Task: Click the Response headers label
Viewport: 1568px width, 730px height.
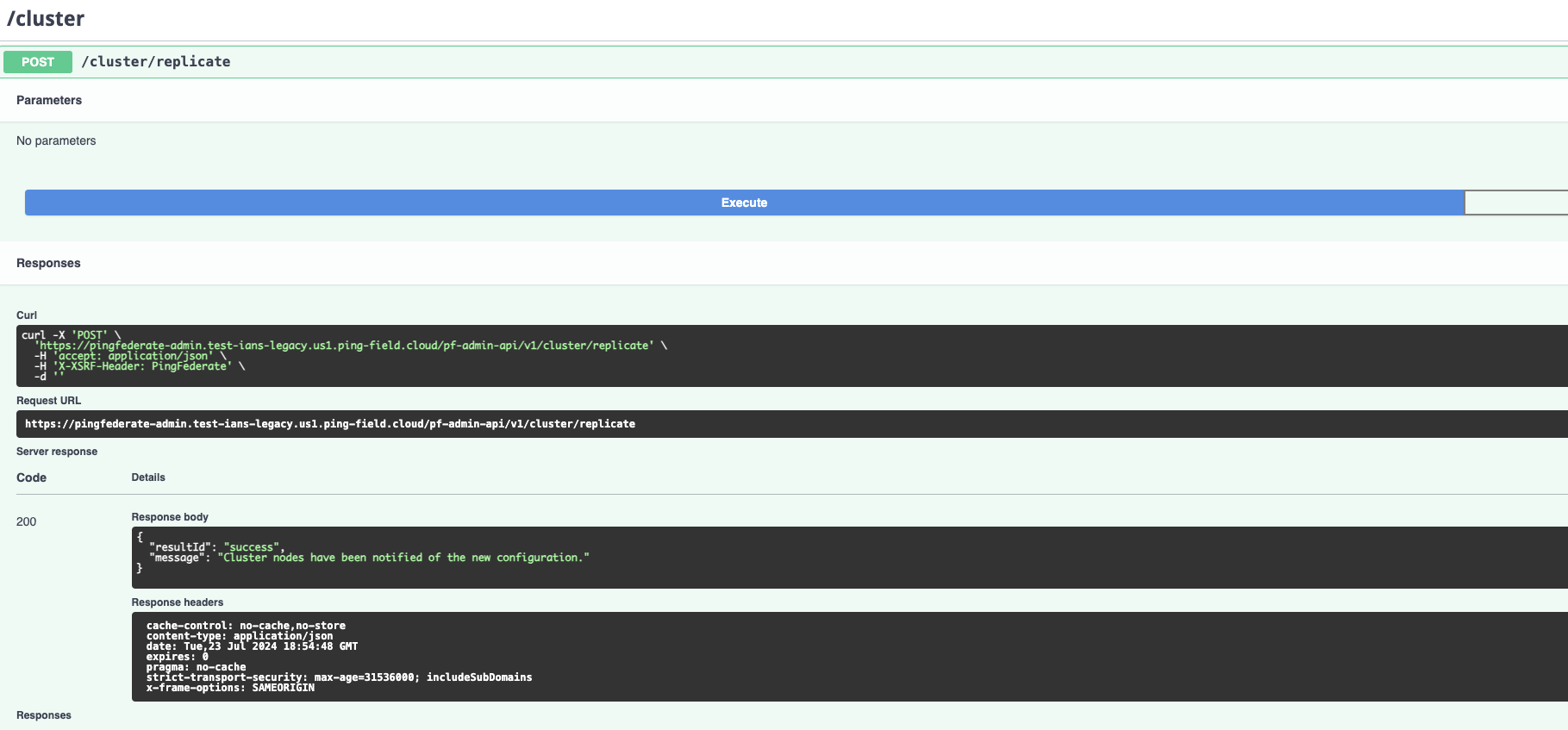Action: (x=178, y=602)
